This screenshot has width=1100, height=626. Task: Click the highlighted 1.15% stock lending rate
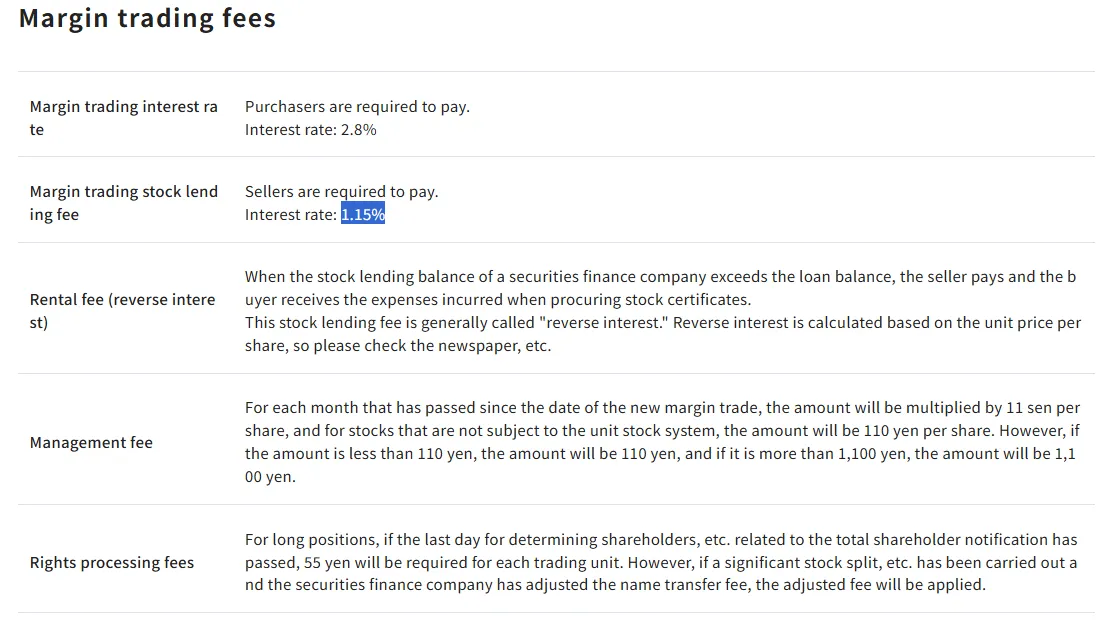(x=363, y=215)
